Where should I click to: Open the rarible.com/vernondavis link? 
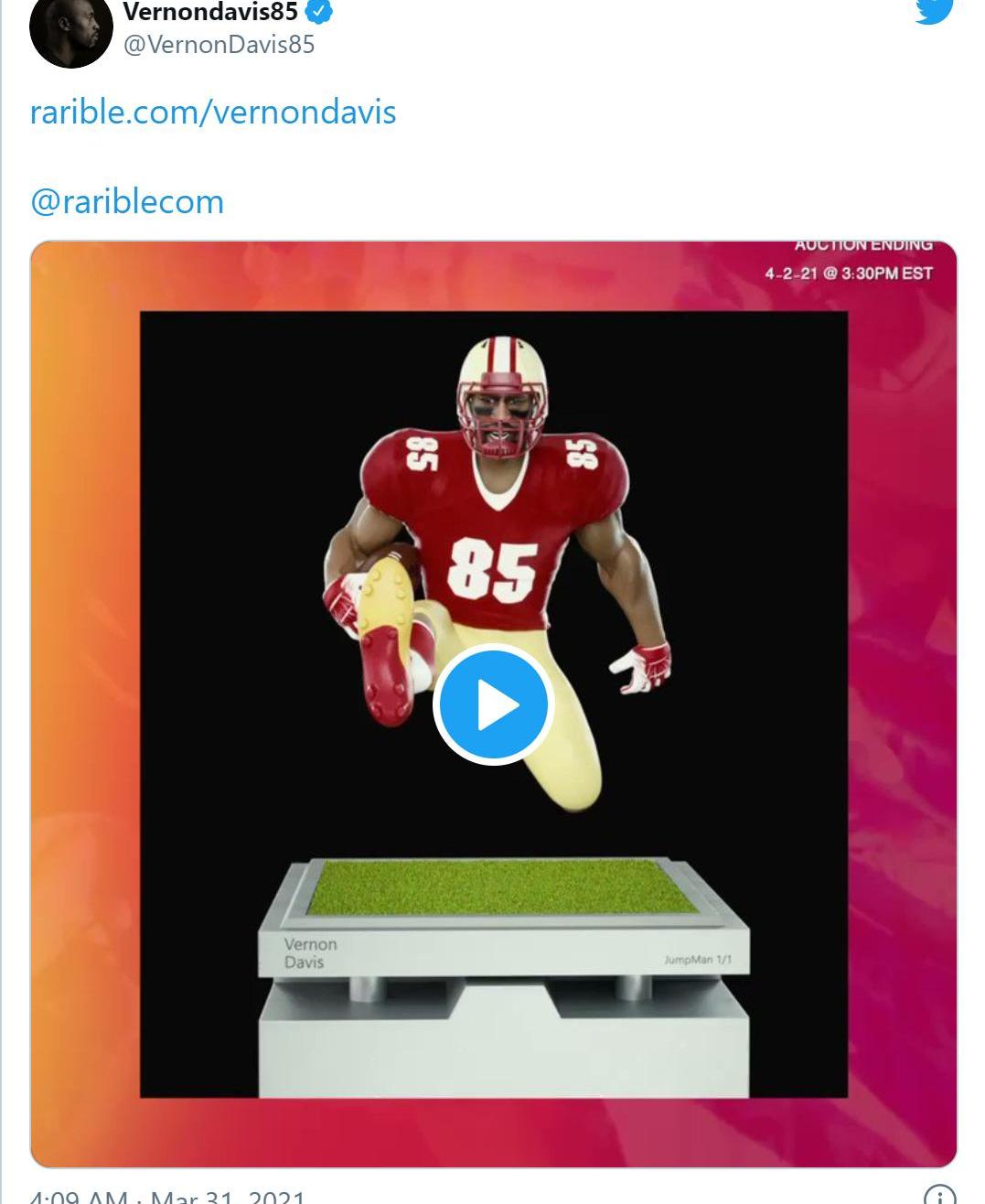[x=213, y=112]
